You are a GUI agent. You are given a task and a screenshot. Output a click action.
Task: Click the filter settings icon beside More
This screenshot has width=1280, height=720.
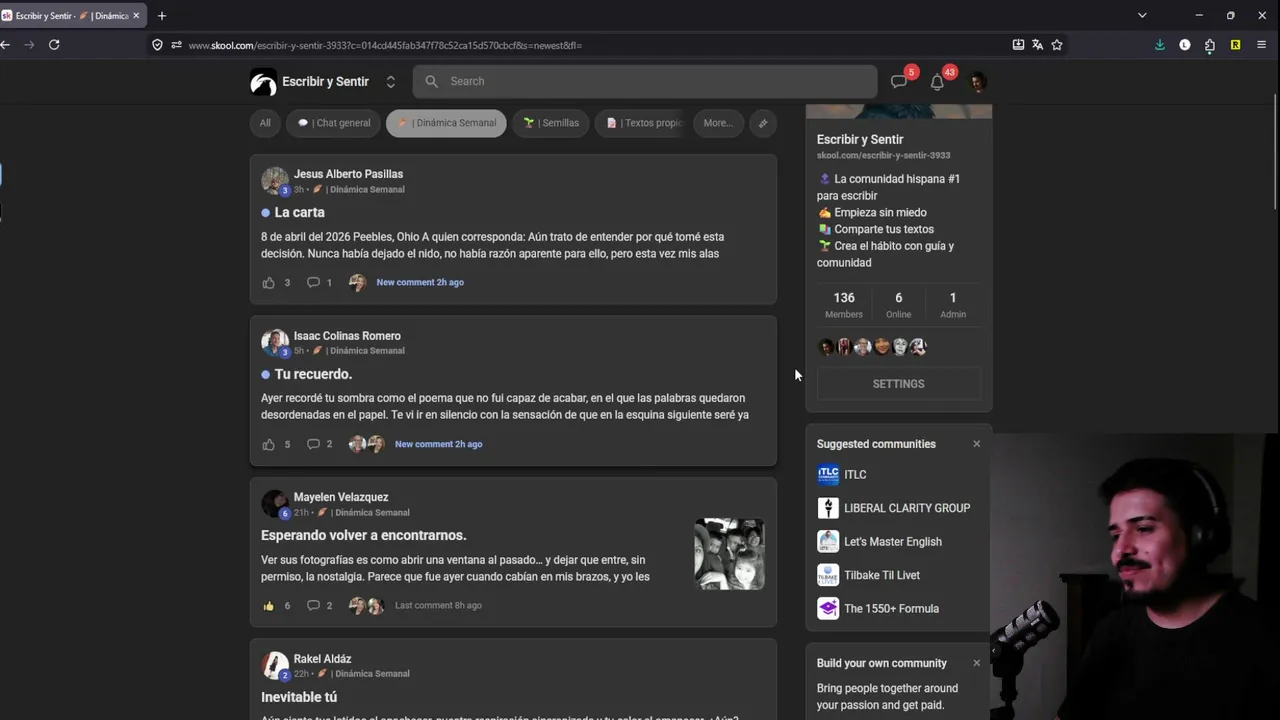coord(763,123)
